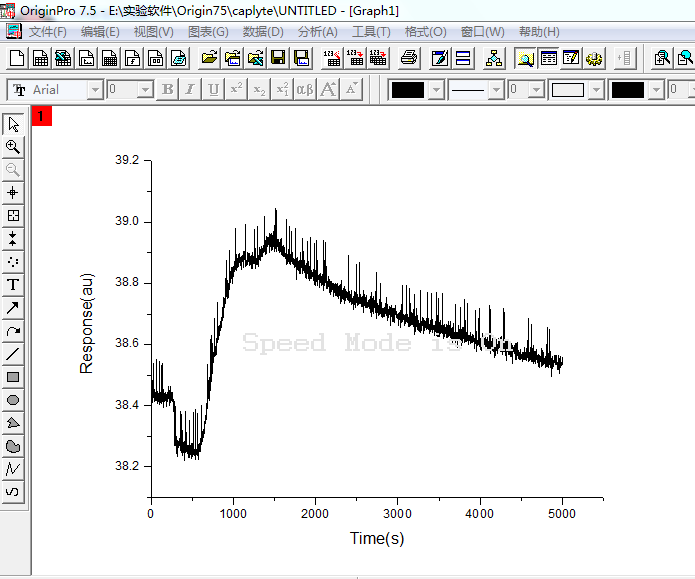The image size is (695, 579).
Task: Open the 视图(V) menu
Action: tap(153, 32)
